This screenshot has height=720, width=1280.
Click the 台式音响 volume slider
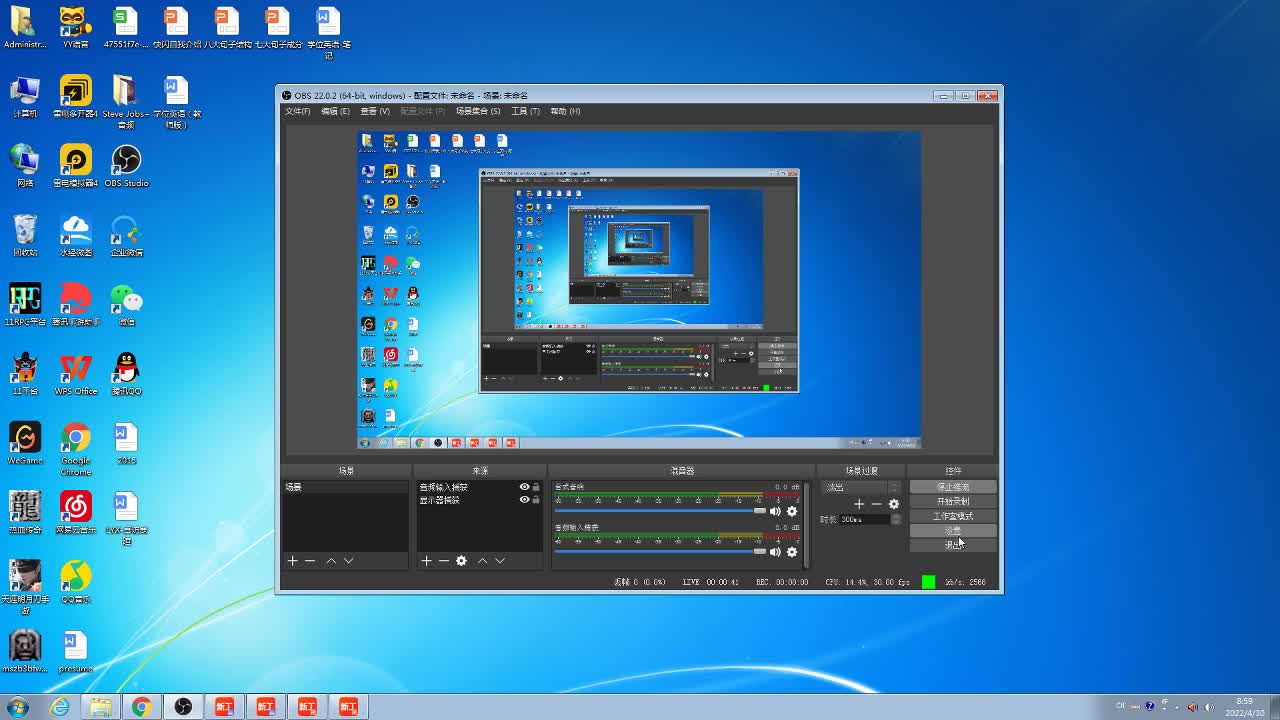[x=660, y=511]
